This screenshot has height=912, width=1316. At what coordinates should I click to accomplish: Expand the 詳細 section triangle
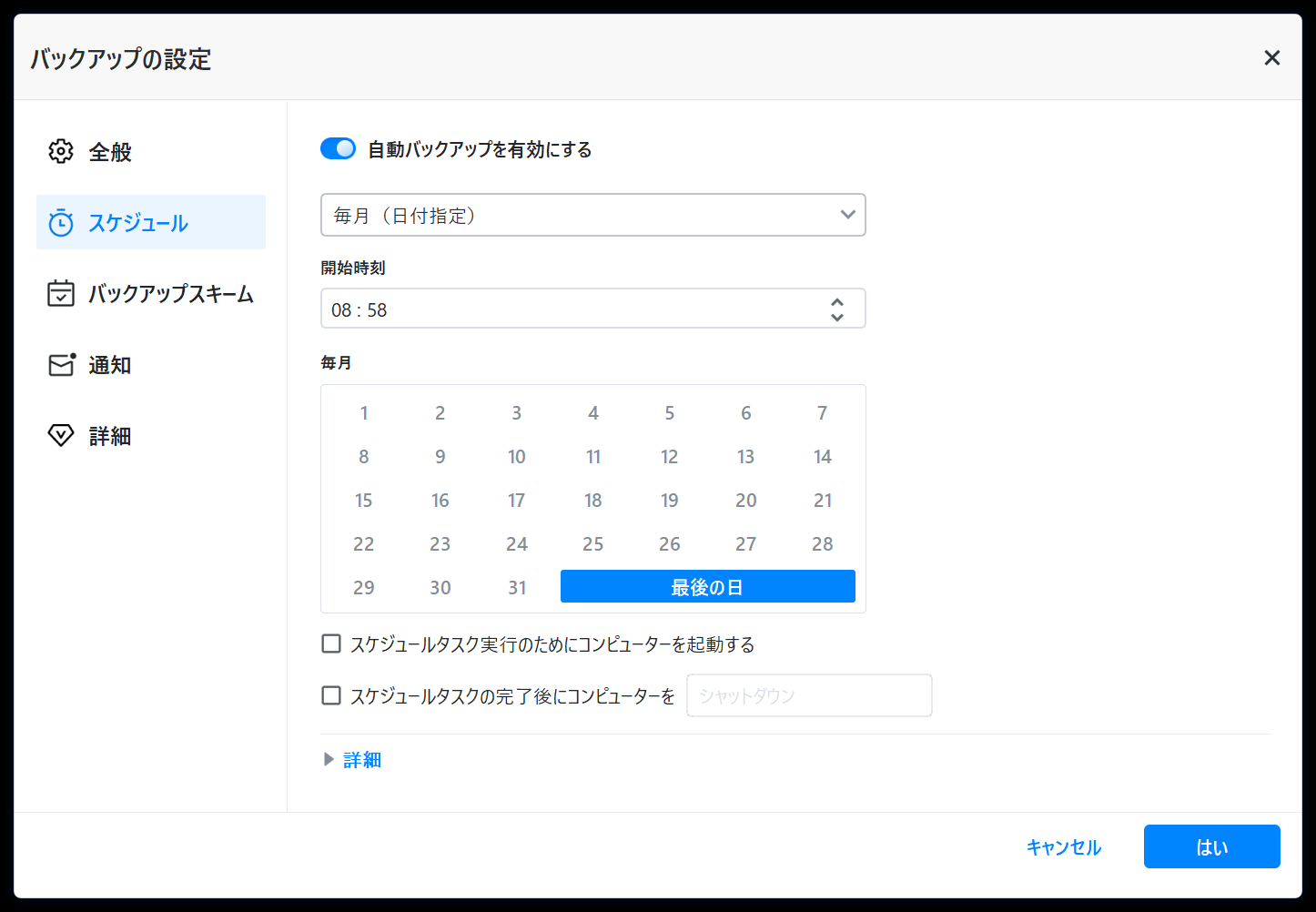(x=329, y=759)
